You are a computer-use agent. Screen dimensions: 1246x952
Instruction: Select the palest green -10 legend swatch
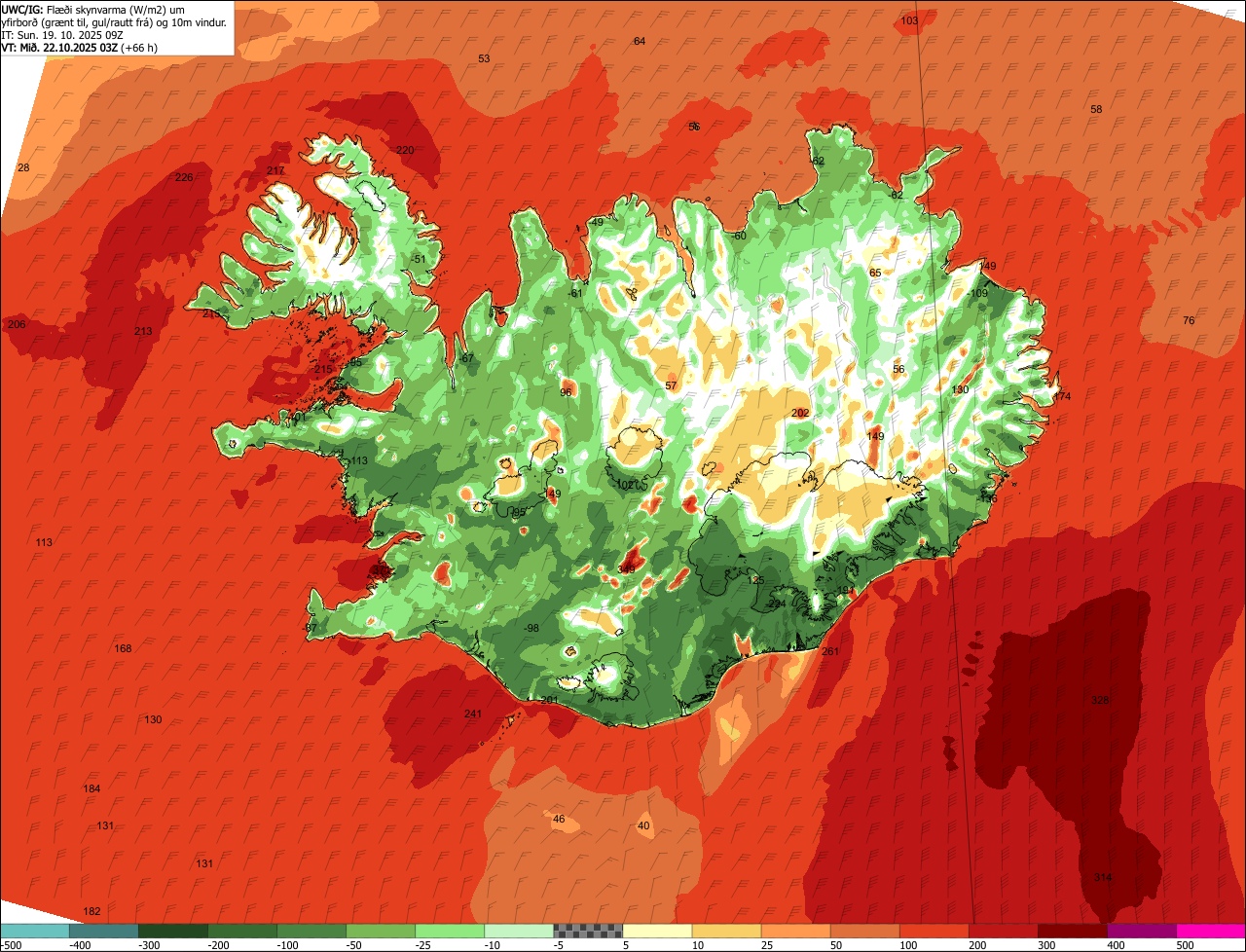click(519, 930)
